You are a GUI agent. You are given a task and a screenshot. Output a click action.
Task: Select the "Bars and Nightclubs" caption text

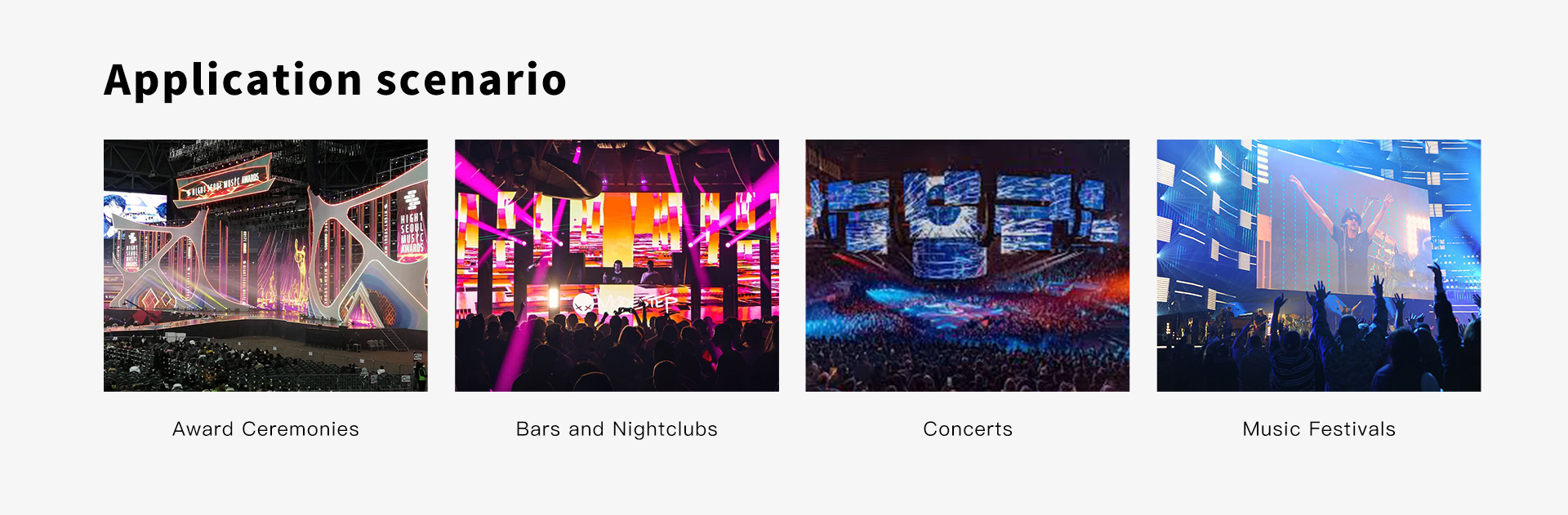617,429
